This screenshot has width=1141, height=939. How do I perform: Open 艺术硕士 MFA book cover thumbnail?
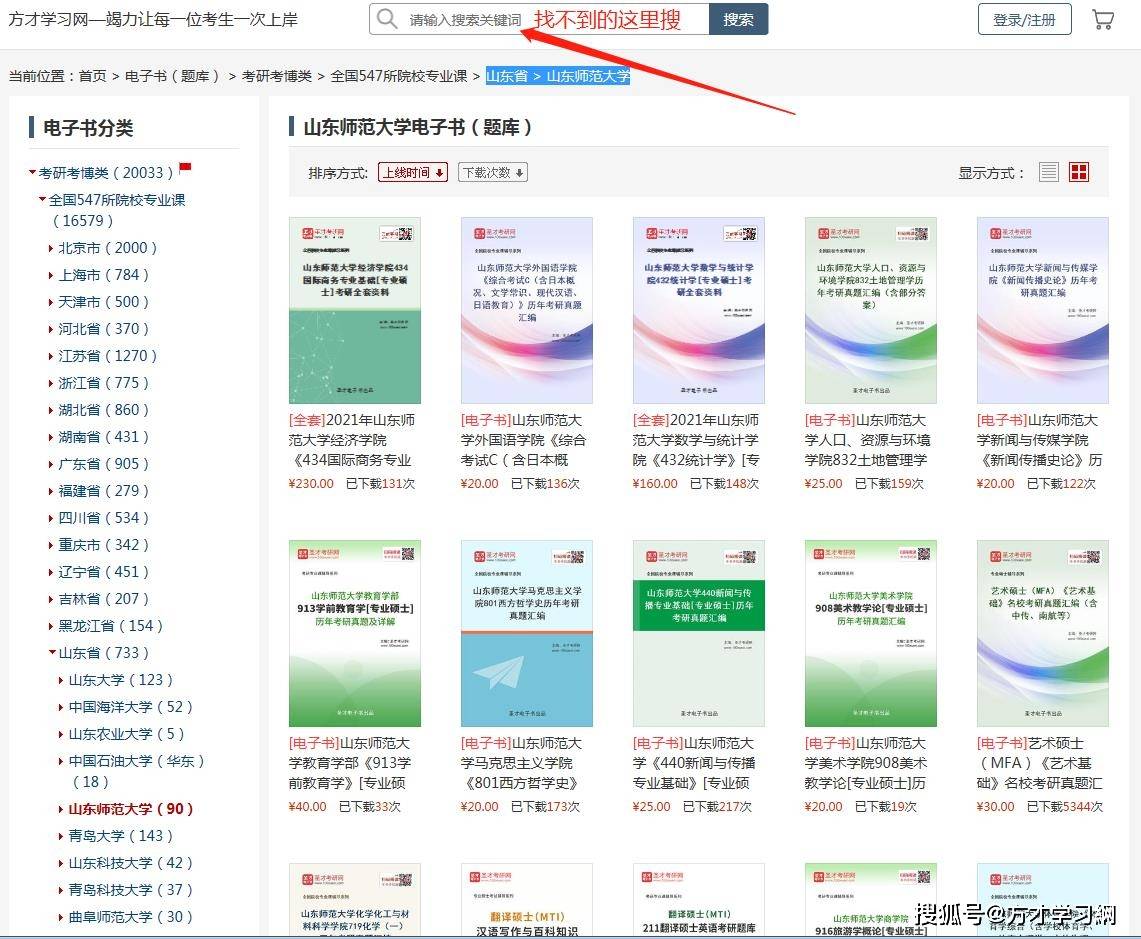pyautogui.click(x=1043, y=633)
